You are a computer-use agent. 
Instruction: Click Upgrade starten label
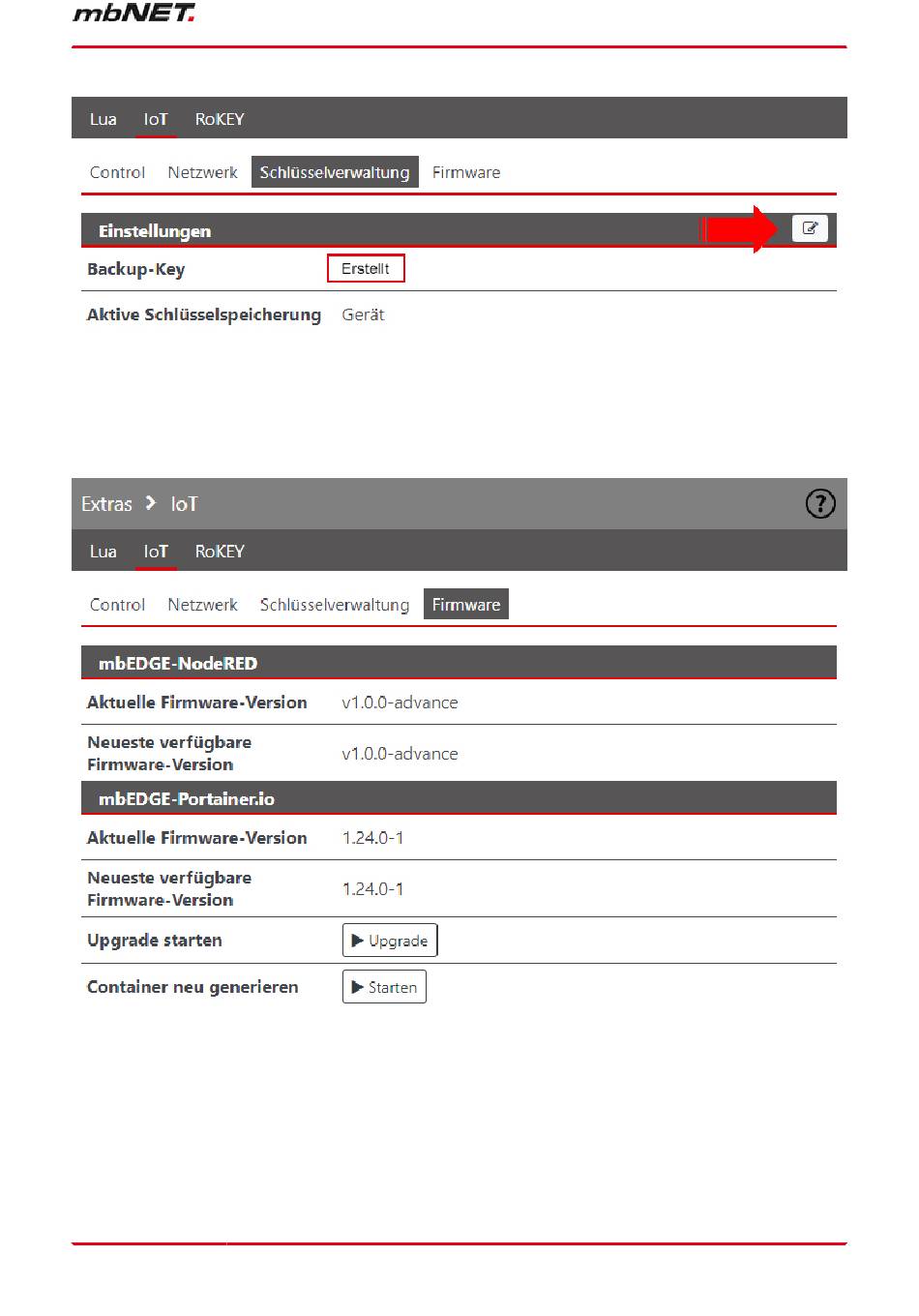click(155, 941)
